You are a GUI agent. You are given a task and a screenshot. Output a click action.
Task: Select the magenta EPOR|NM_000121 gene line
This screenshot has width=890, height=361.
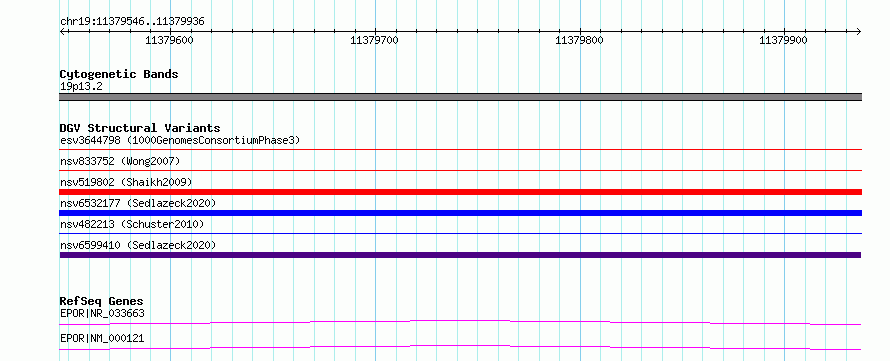[x=460, y=347]
